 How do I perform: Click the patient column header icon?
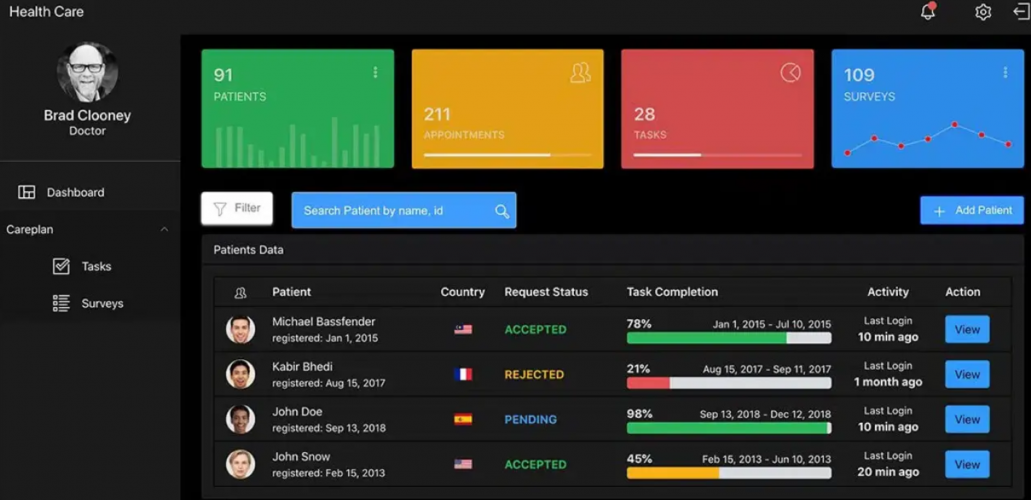tap(240, 292)
